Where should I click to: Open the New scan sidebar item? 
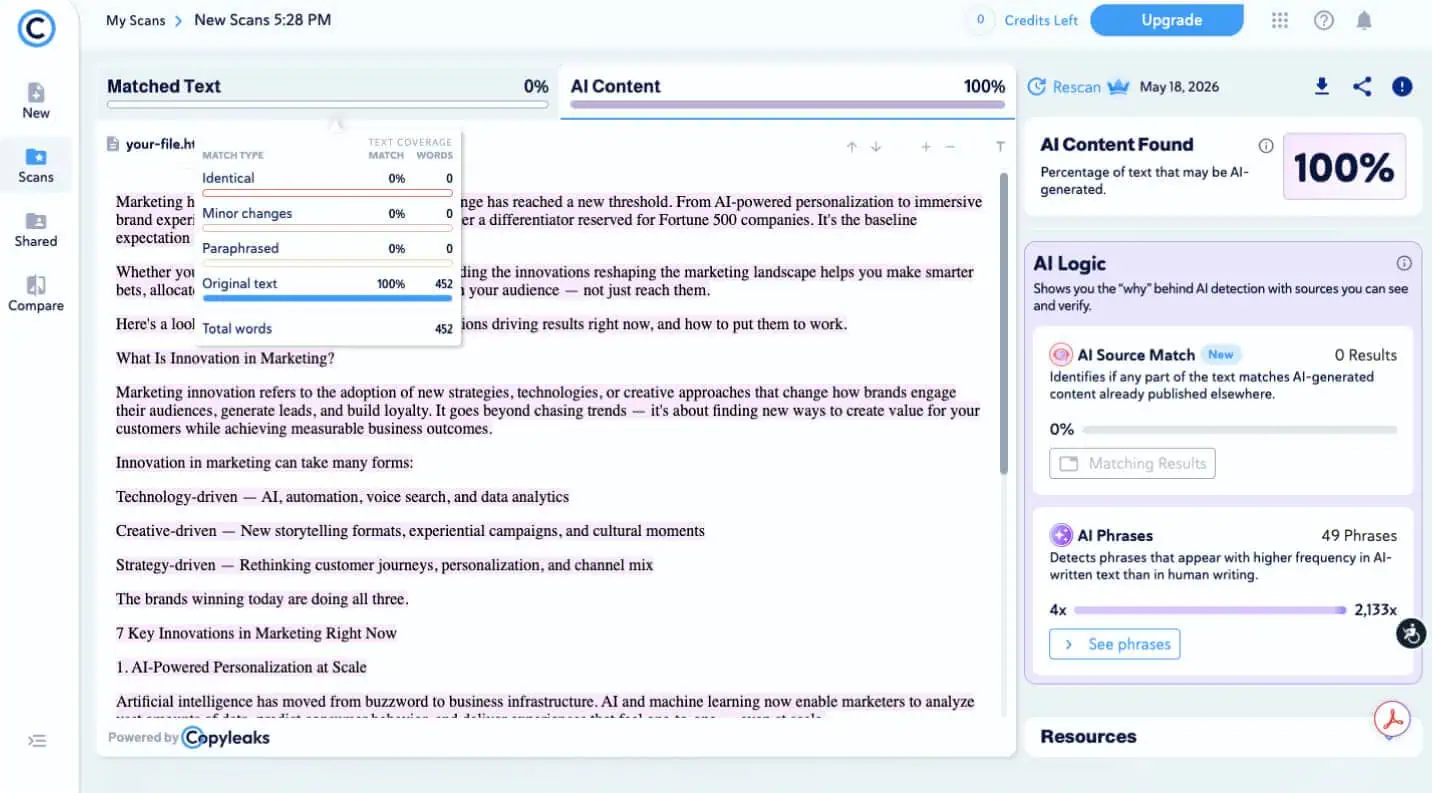[36, 101]
